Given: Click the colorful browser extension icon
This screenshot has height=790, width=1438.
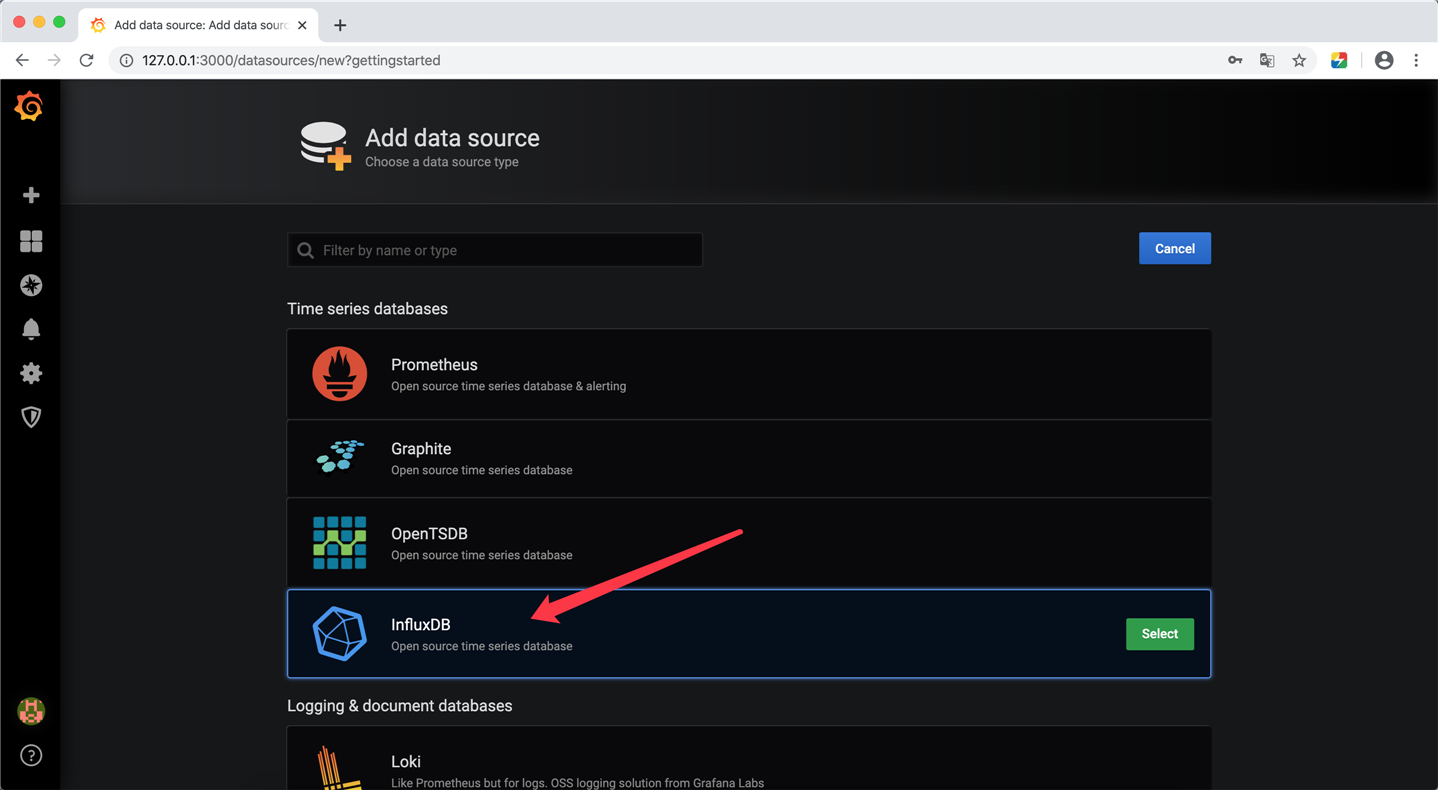Looking at the screenshot, I should click(x=1339, y=60).
